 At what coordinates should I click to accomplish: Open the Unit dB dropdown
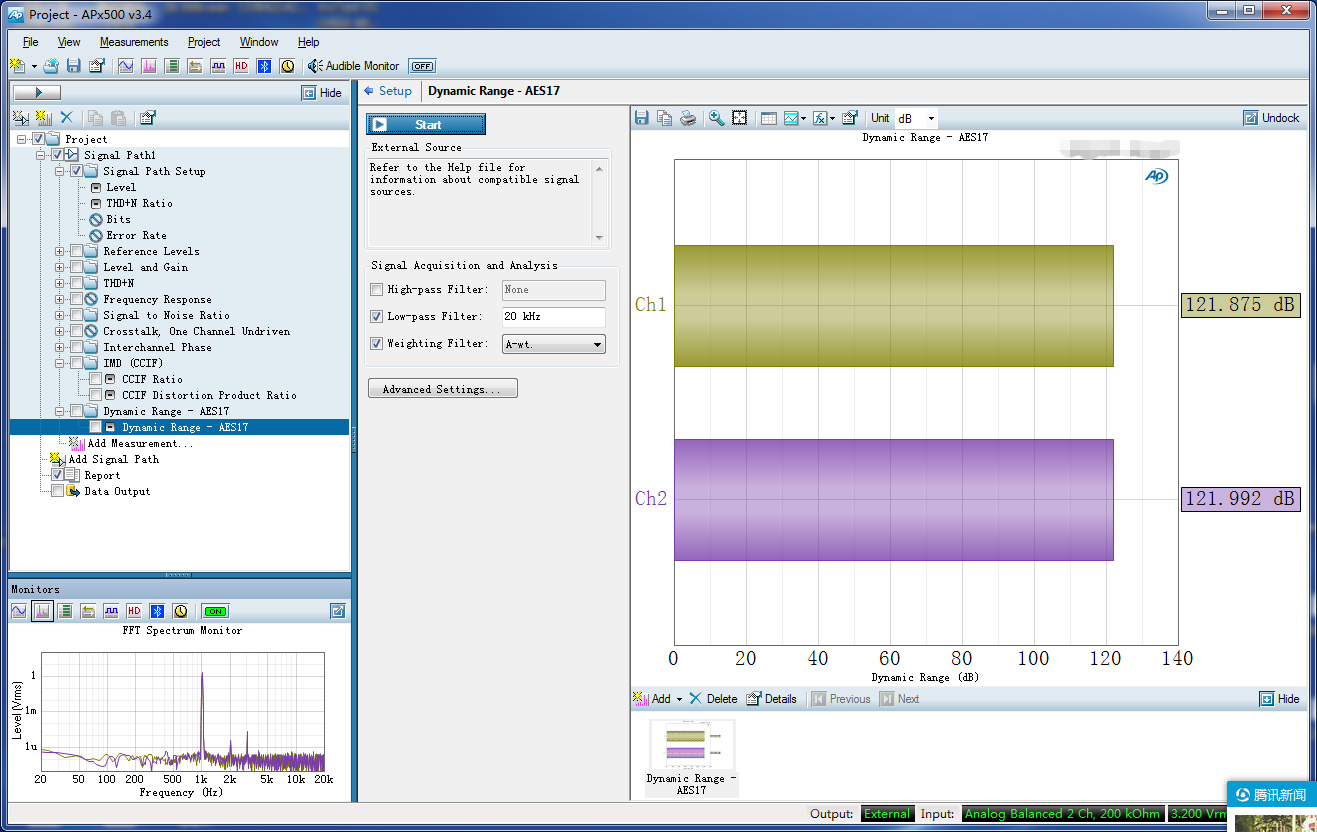(x=916, y=118)
